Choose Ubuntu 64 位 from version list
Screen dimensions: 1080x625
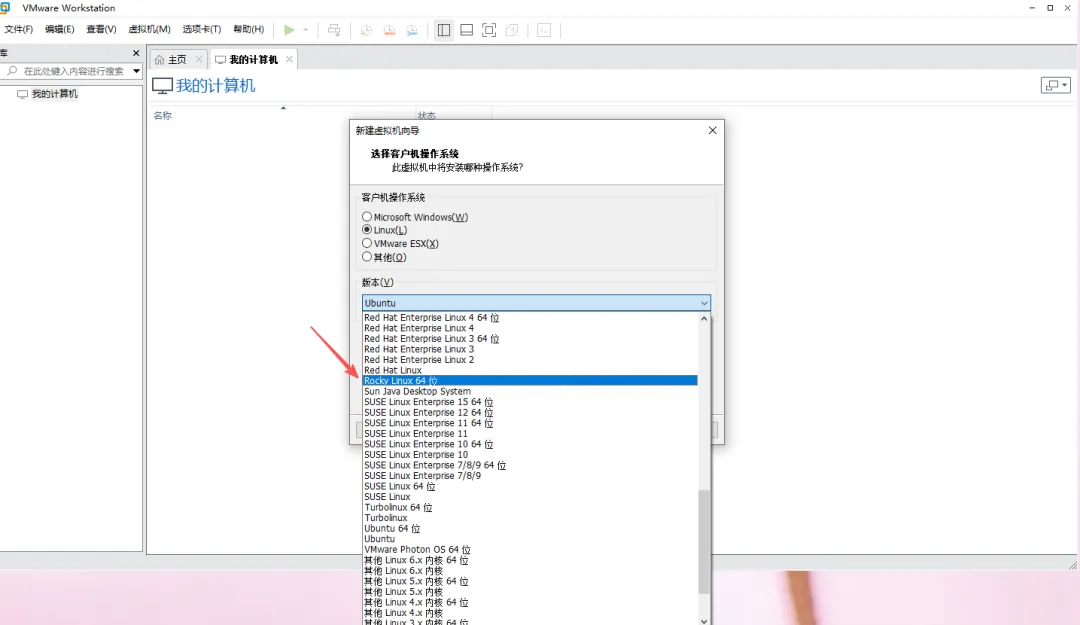tap(530, 529)
